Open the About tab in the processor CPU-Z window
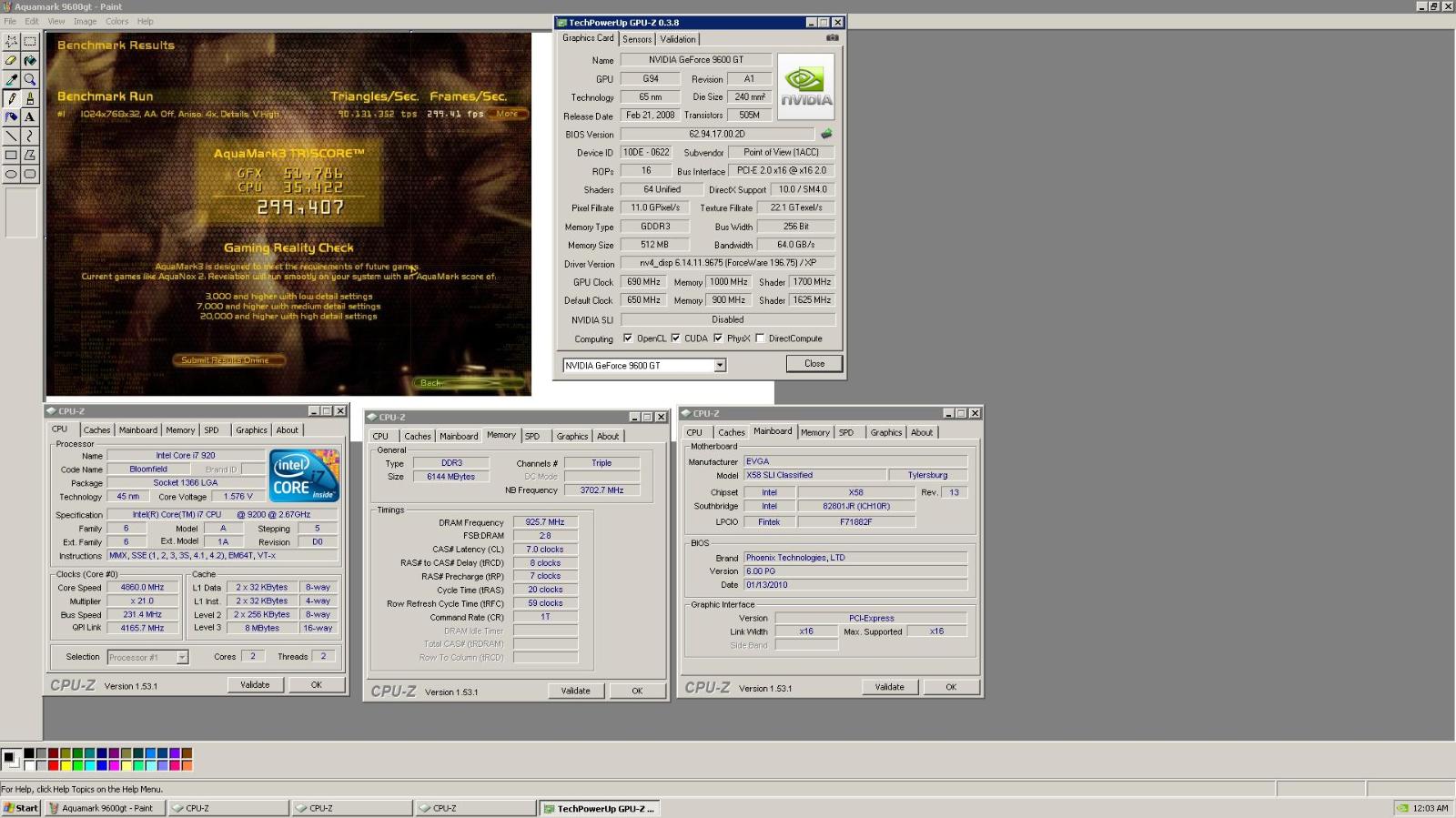1456x818 pixels. click(287, 430)
